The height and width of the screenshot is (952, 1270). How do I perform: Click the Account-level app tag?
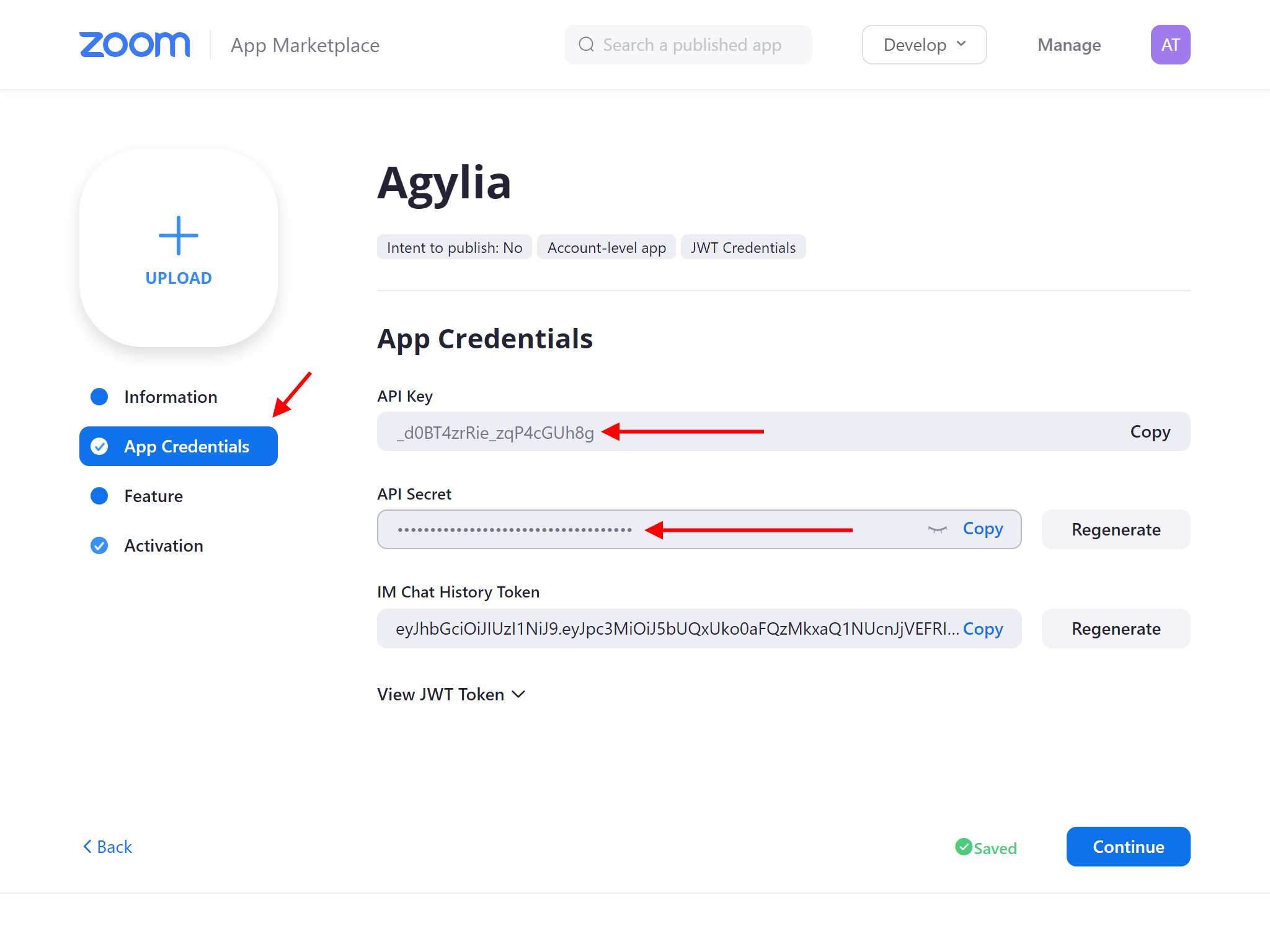coord(606,247)
